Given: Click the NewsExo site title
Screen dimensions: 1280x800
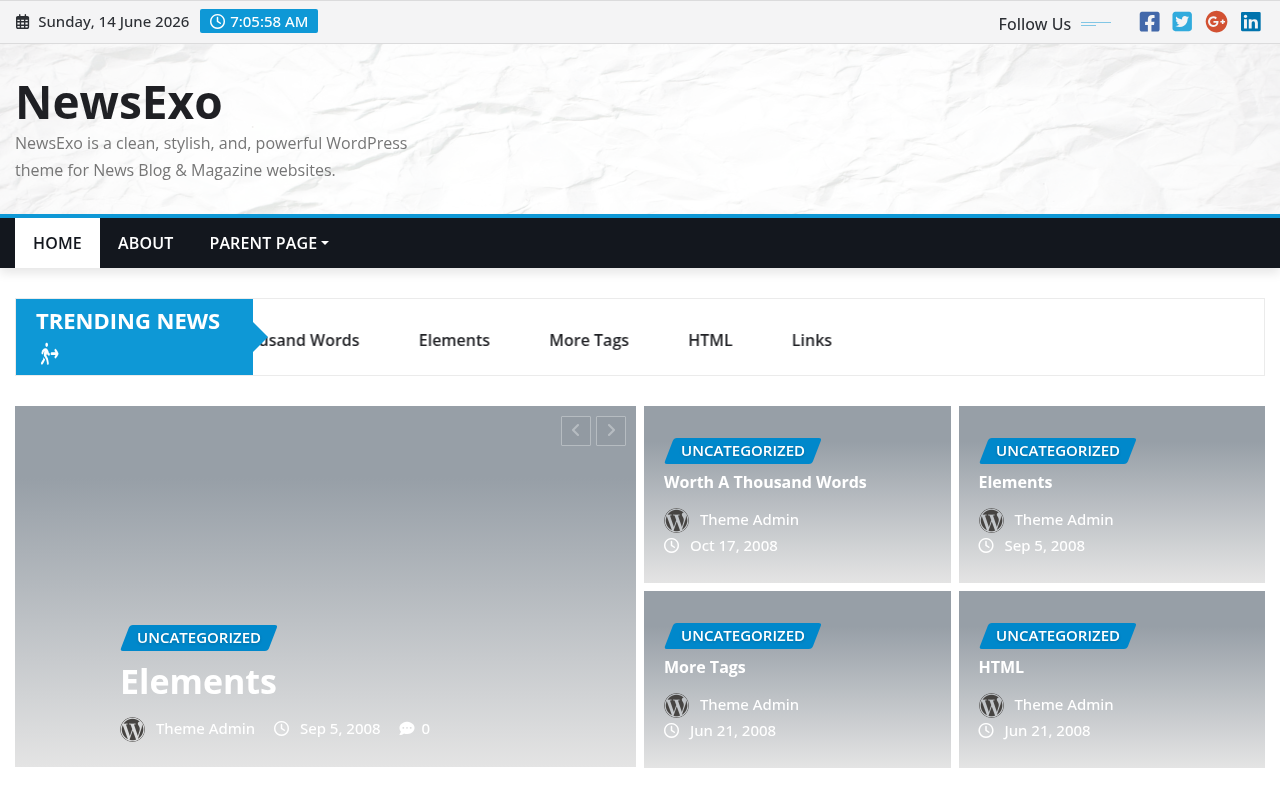Looking at the screenshot, I should point(119,102).
